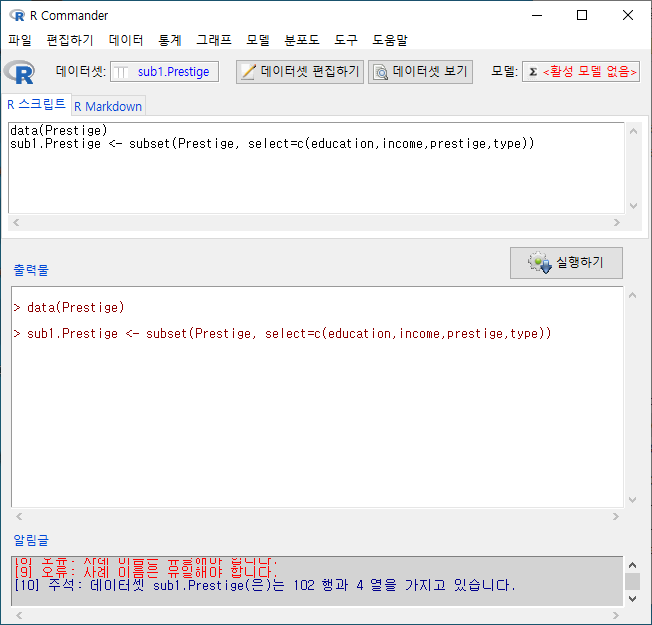Click the > data(Prestige) output line
Screen dimensions: 652x625
point(69,308)
